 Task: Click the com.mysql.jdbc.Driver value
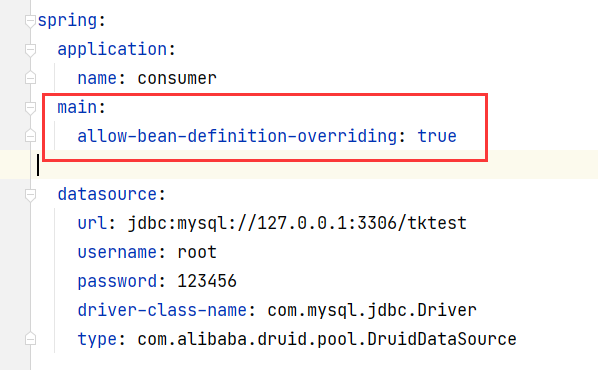pyautogui.click(x=372, y=310)
